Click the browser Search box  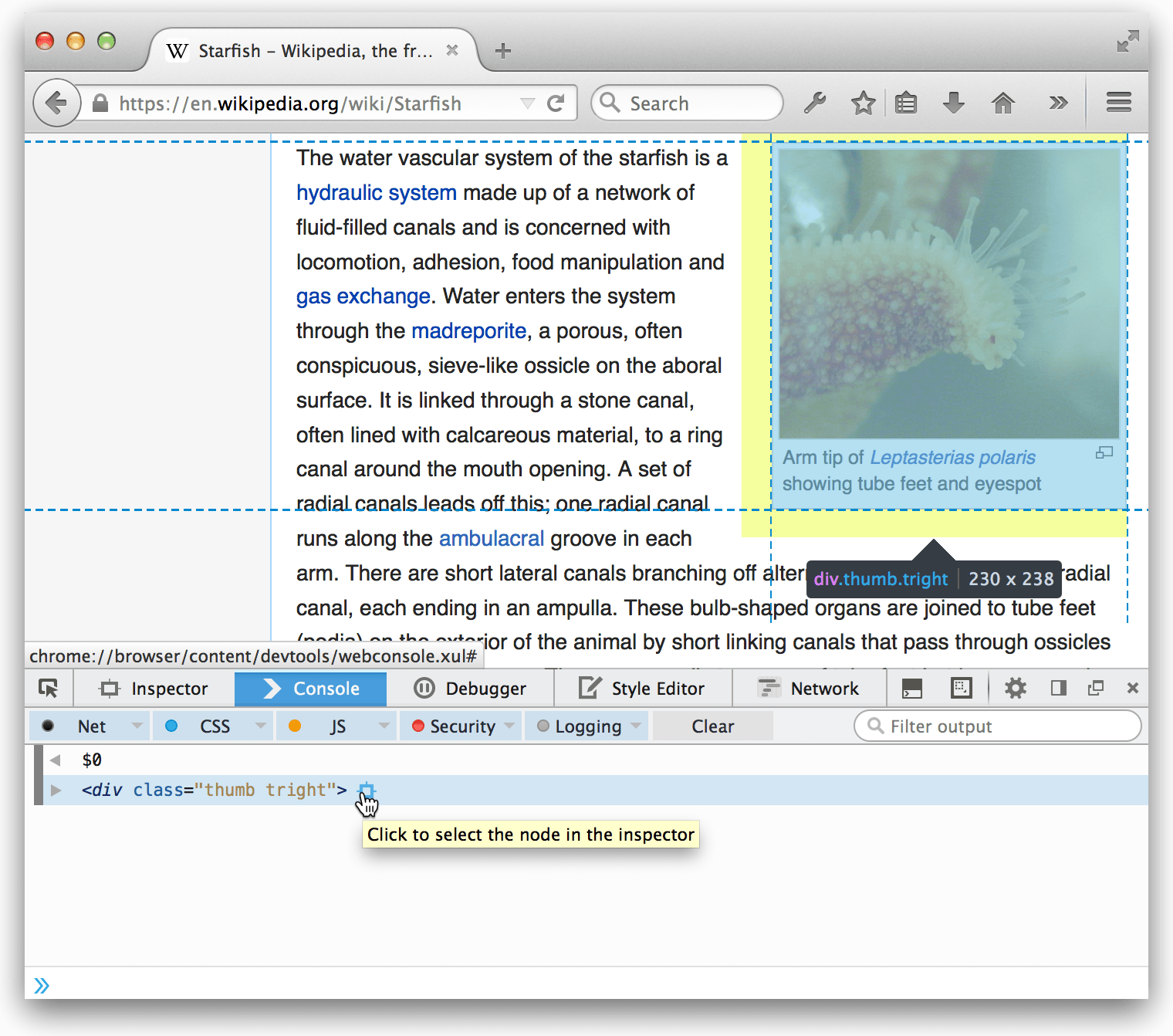click(x=687, y=103)
